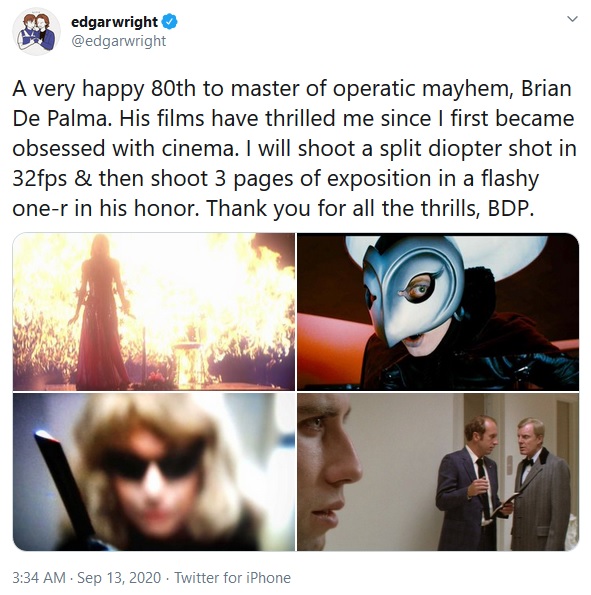Viewport: 591px width, 595px height.
Task: Open the @edgarwright handle link
Action: pyautogui.click(x=118, y=41)
